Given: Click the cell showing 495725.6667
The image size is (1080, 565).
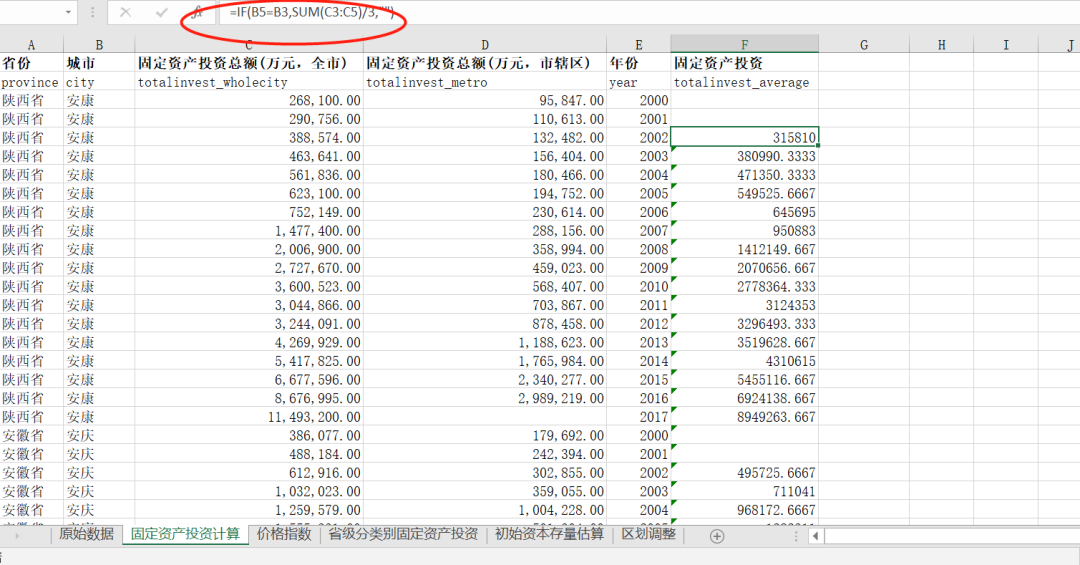Looking at the screenshot, I should [x=745, y=473].
